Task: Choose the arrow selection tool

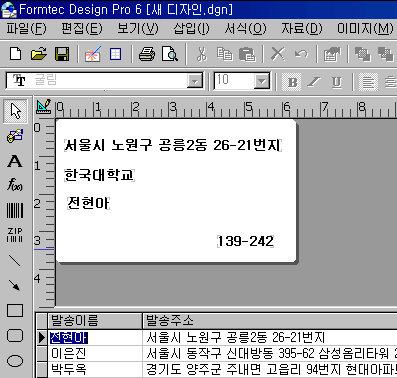Action: (x=15, y=111)
